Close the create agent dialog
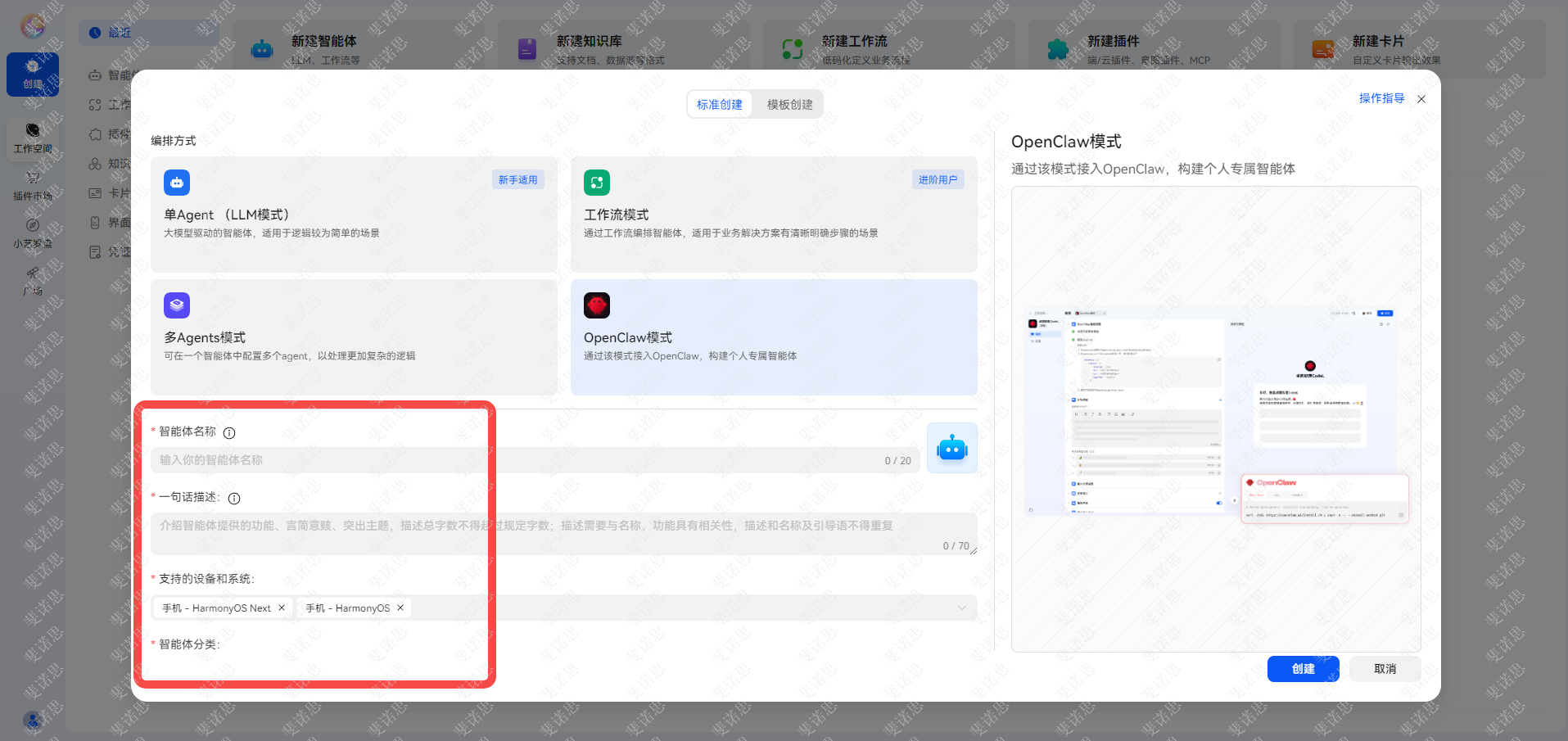1568x741 pixels. (x=1421, y=99)
